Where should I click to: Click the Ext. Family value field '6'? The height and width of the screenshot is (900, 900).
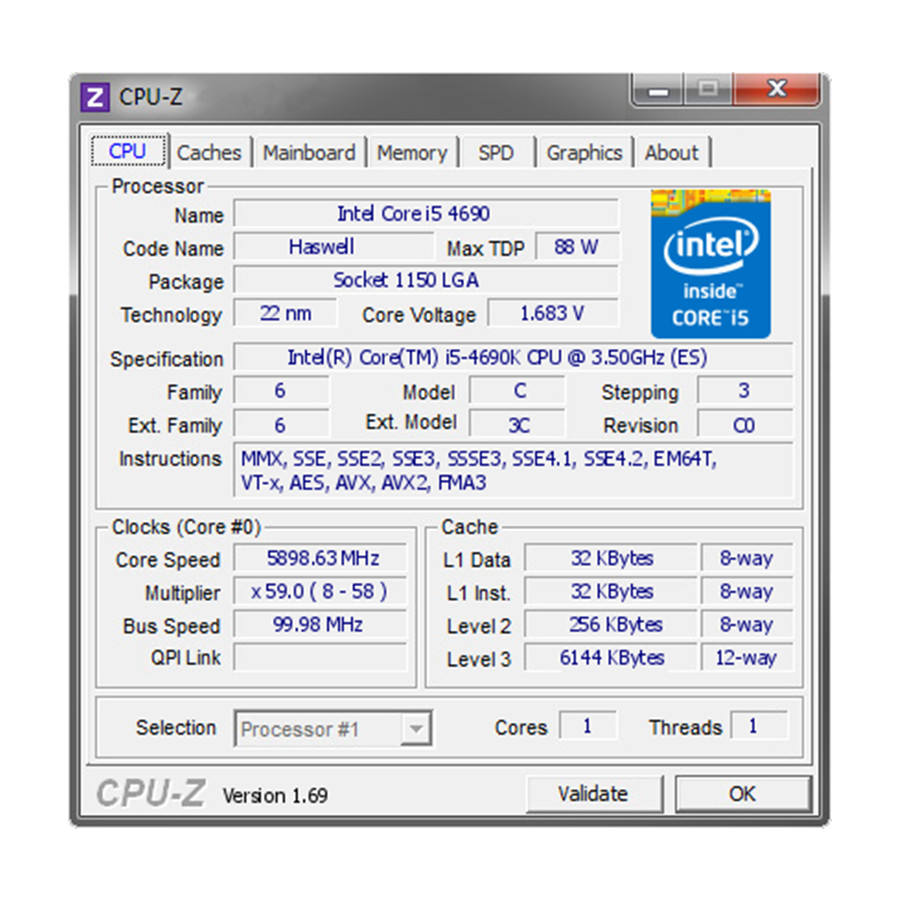(x=281, y=425)
